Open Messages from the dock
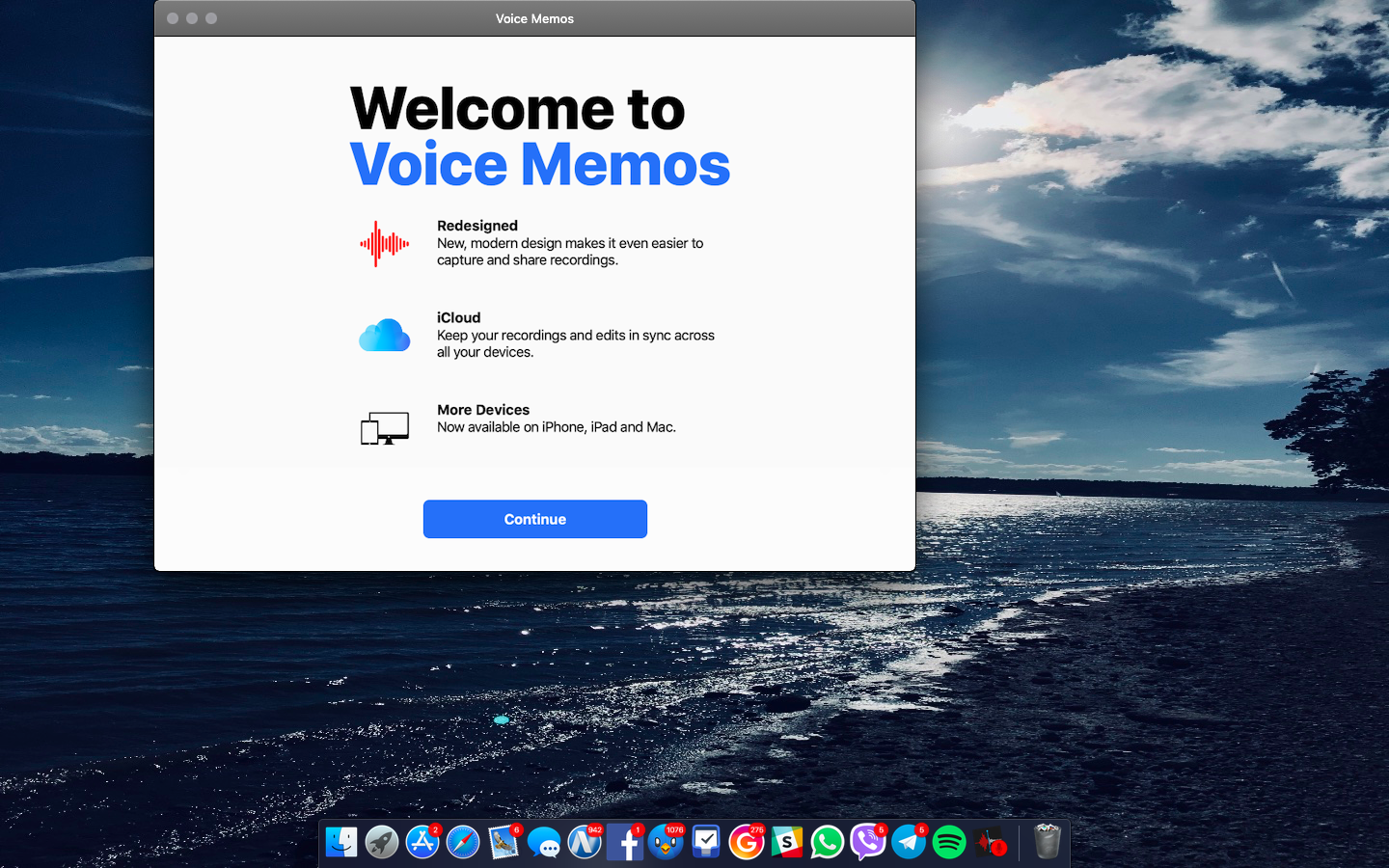1389x868 pixels. click(544, 843)
